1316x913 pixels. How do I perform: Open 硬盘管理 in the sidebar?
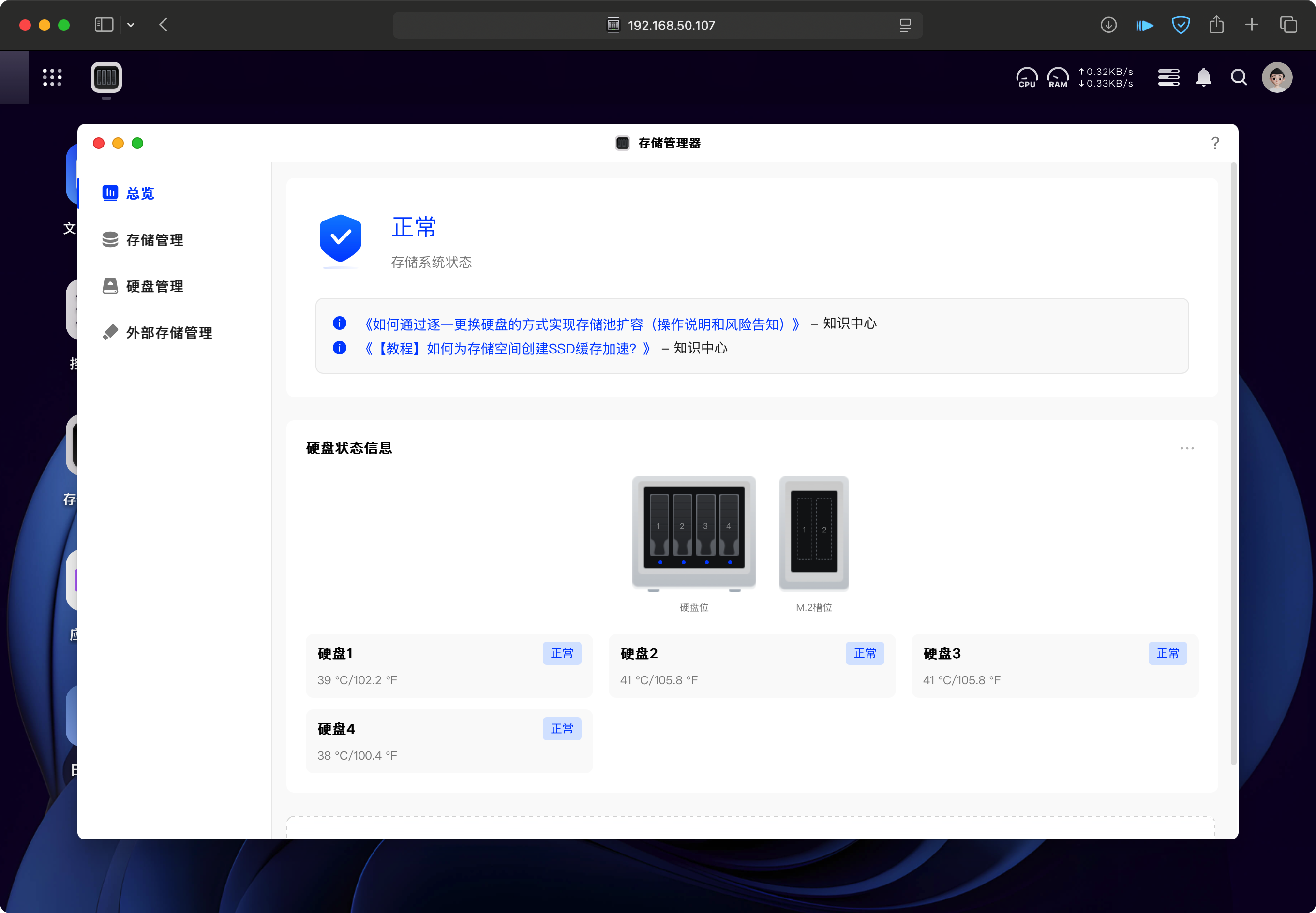(x=154, y=286)
